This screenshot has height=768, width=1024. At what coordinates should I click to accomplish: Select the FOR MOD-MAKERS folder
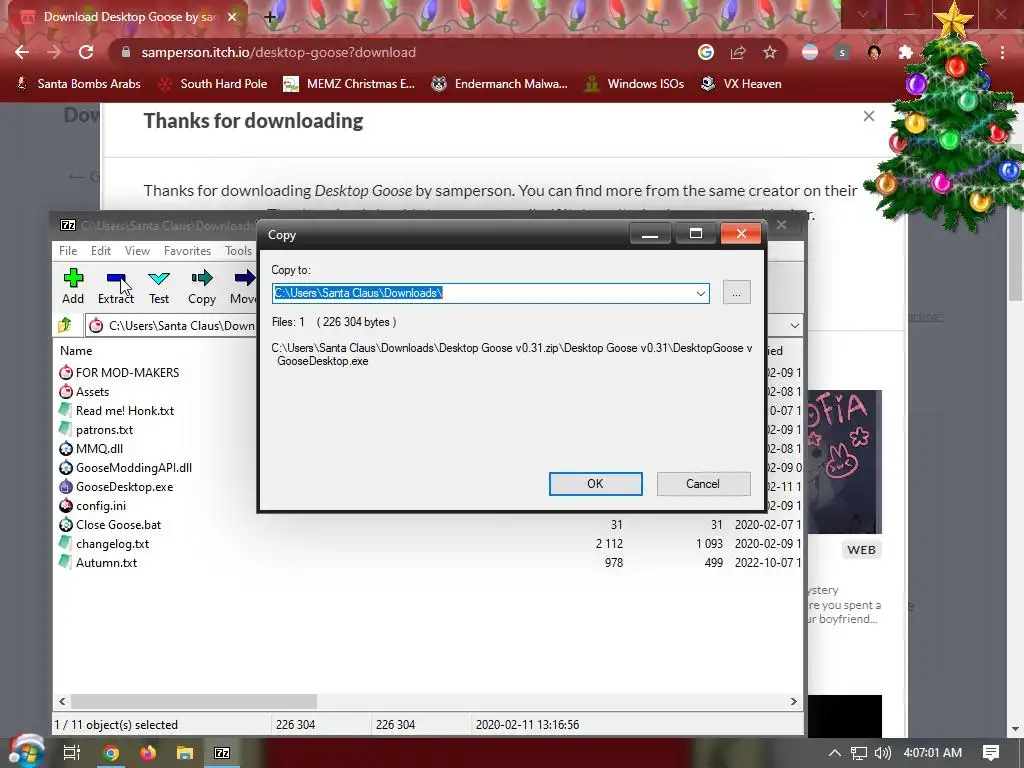tap(119, 373)
